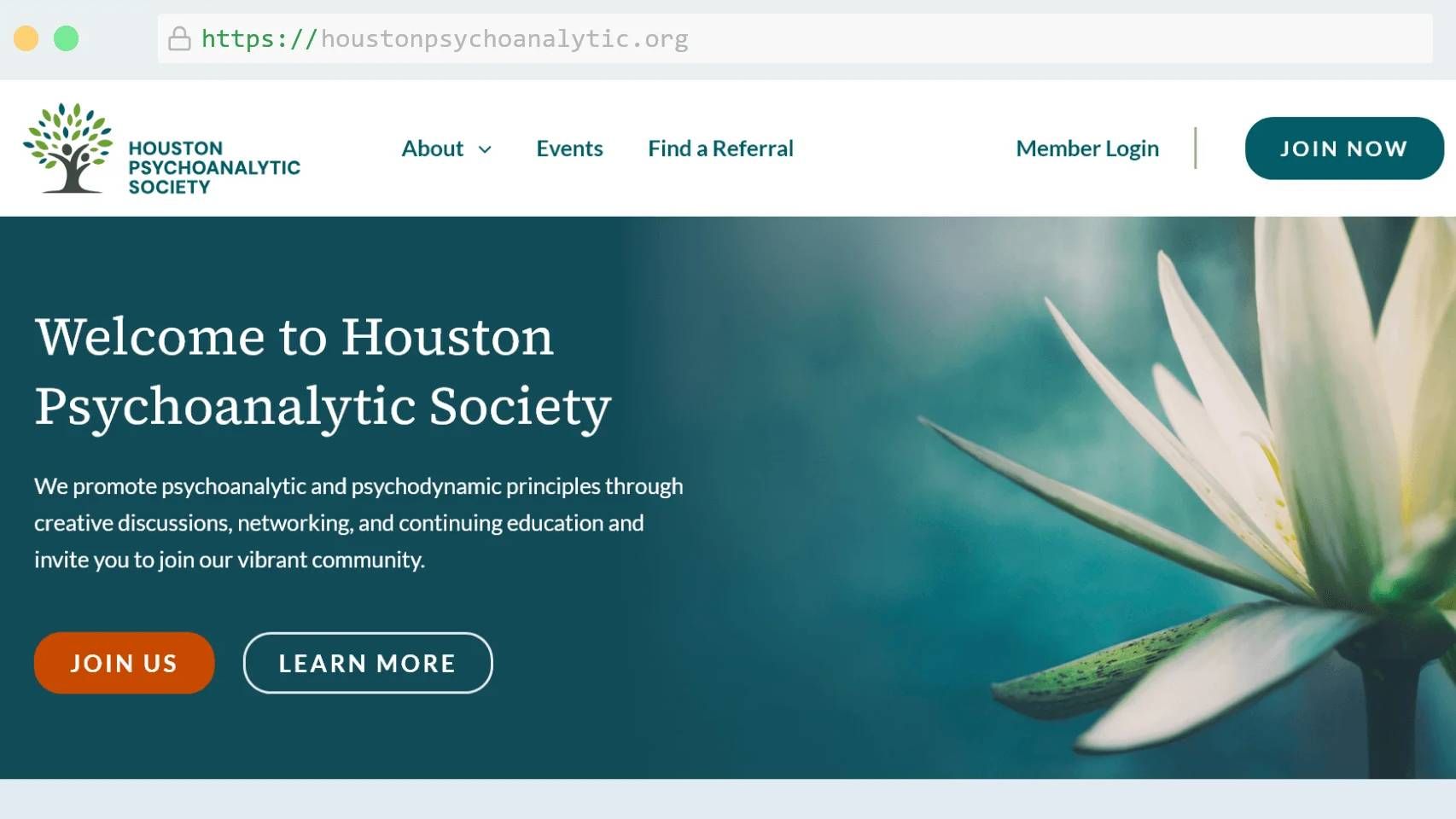Click the yellow window control dot

[x=26, y=38]
